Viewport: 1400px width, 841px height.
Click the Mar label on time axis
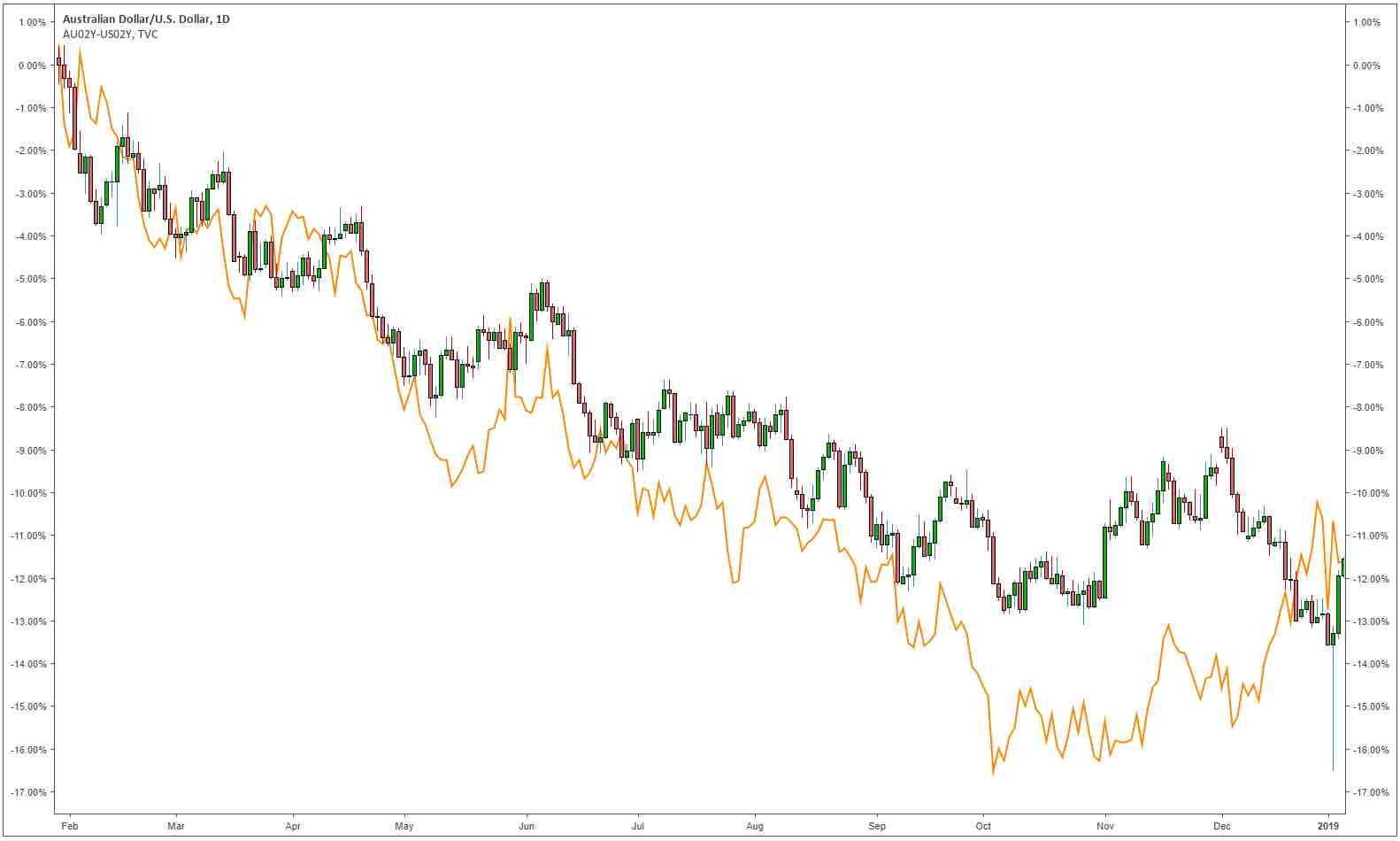click(176, 826)
